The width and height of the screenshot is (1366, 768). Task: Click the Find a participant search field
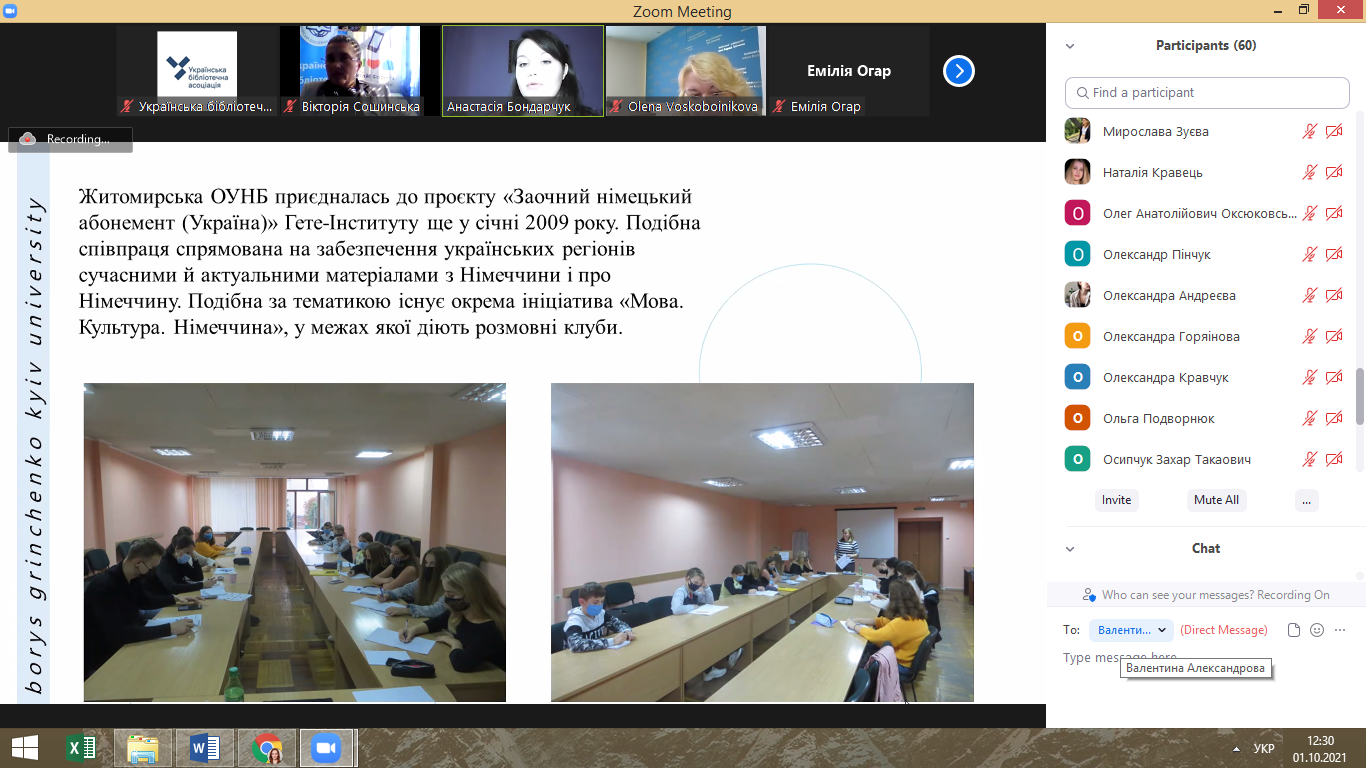point(1207,93)
